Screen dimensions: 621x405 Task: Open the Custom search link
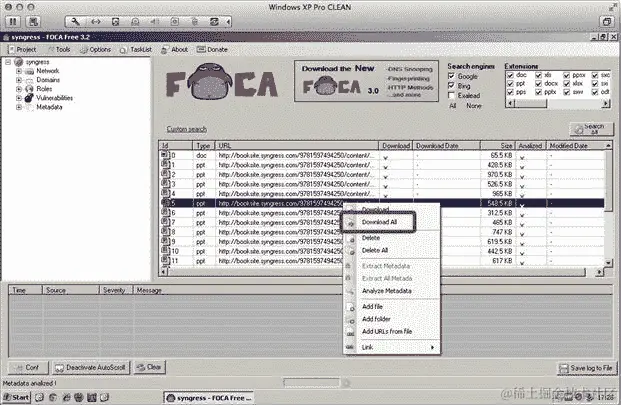[187, 129]
